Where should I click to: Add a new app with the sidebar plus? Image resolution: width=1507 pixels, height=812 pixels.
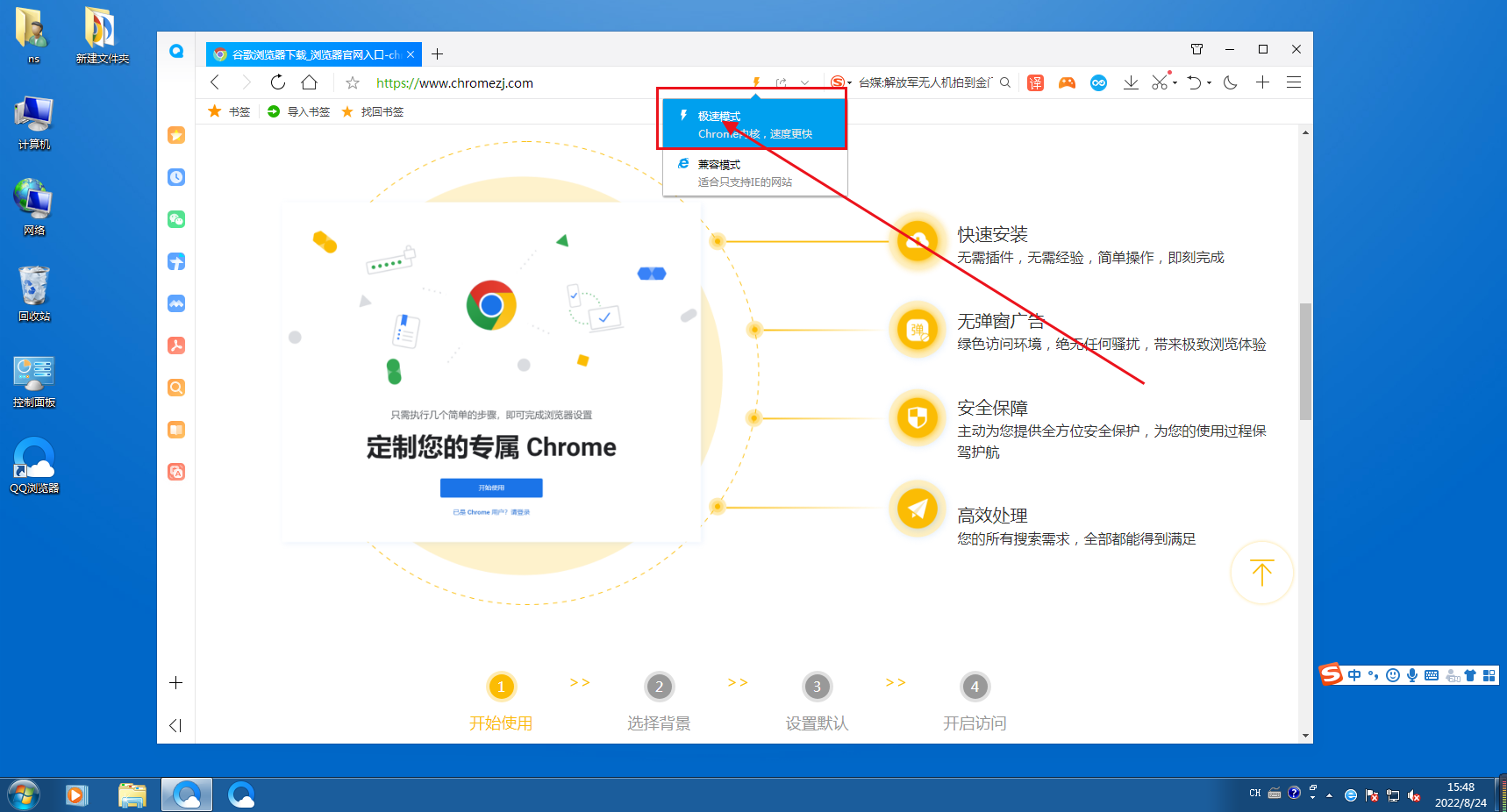coord(176,682)
